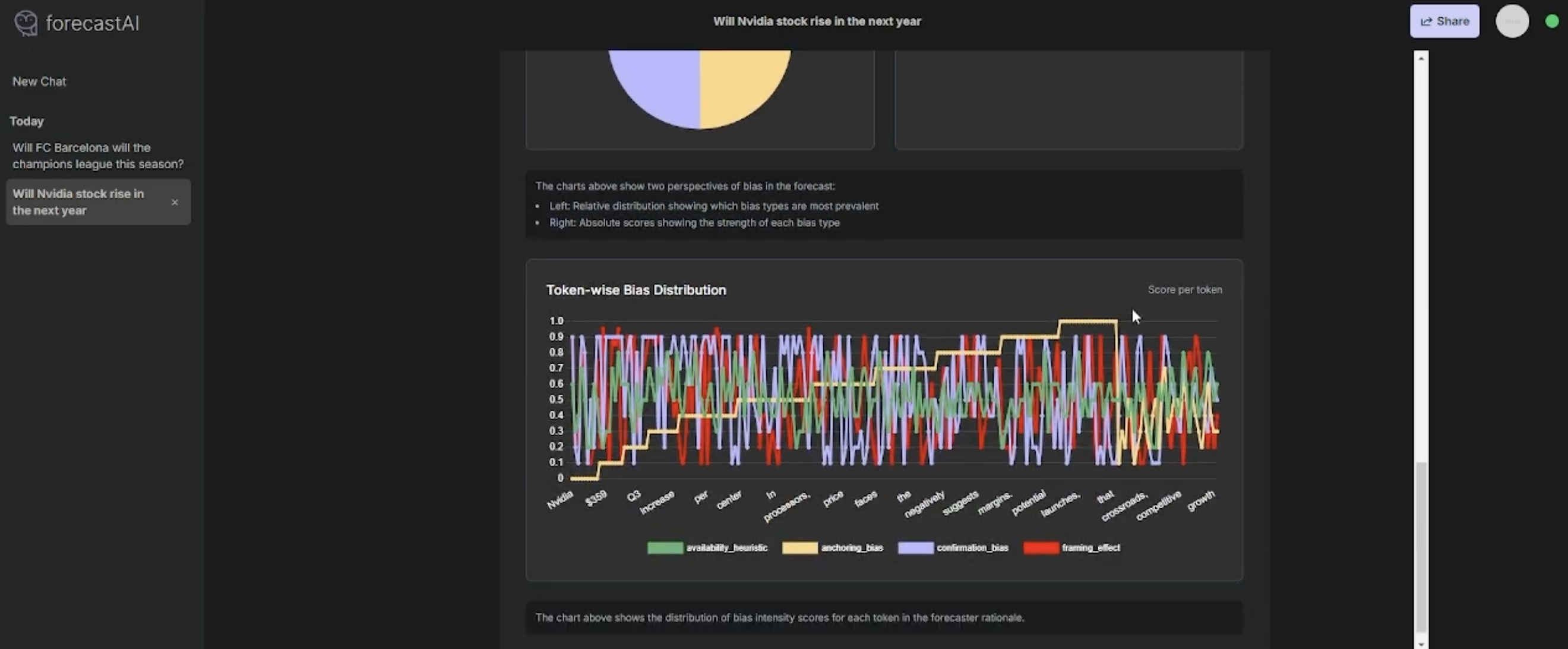Image resolution: width=1568 pixels, height=649 pixels.
Task: Click the forecastAI owl logo icon
Action: pos(26,23)
